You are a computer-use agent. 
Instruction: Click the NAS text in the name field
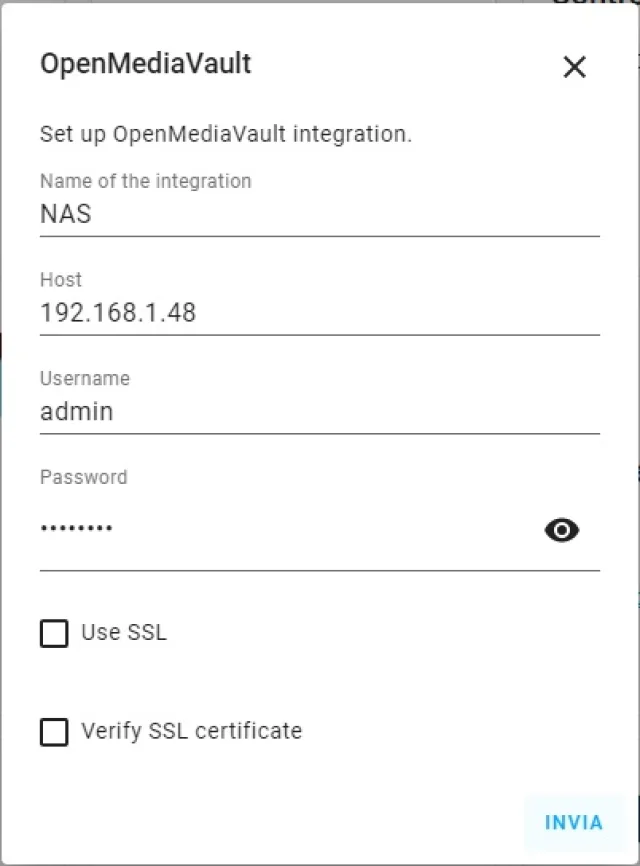click(x=66, y=214)
